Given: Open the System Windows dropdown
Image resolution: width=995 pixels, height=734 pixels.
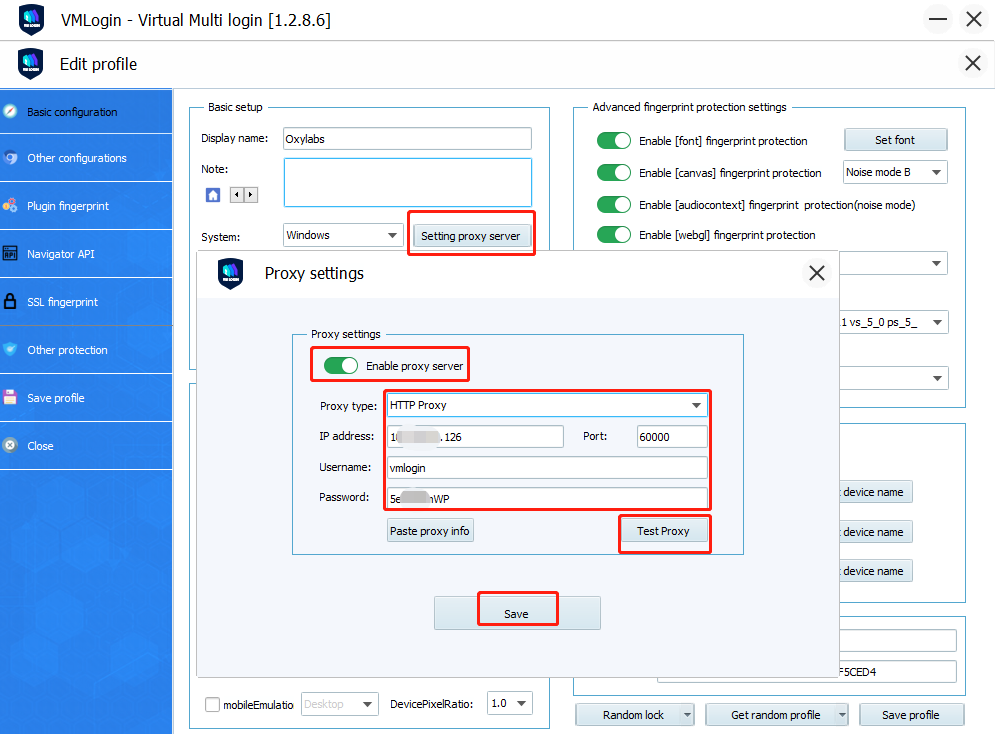Looking at the screenshot, I should [x=343, y=235].
